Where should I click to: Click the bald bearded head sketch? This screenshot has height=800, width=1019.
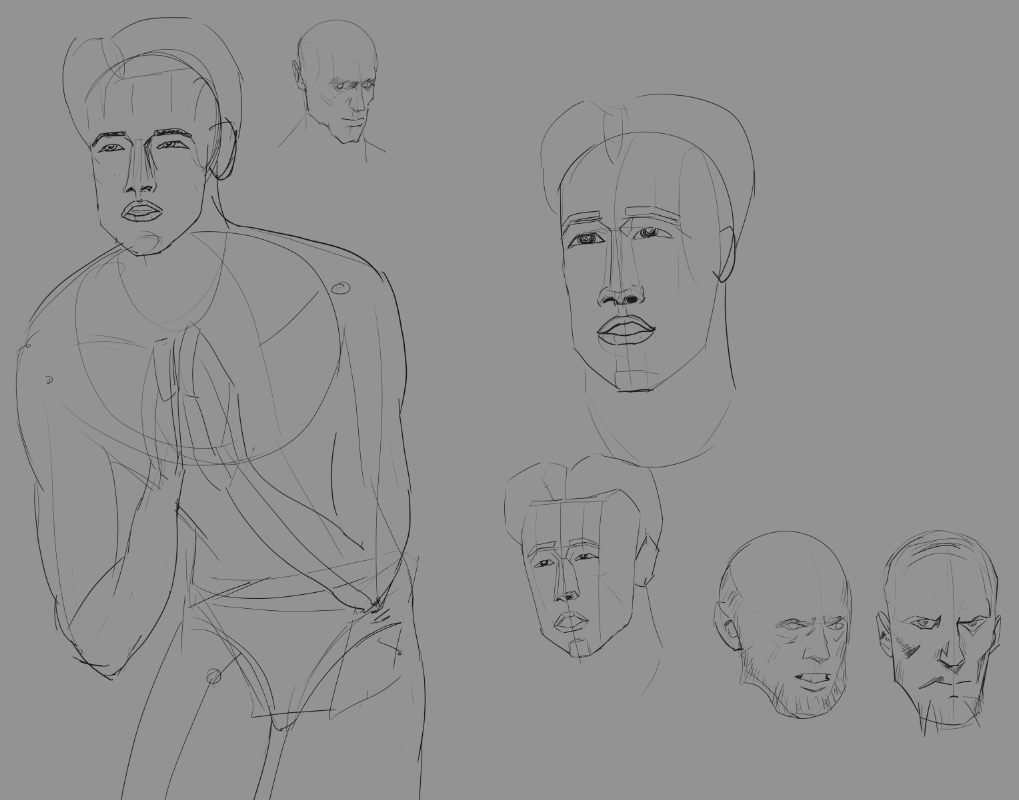pos(783,625)
